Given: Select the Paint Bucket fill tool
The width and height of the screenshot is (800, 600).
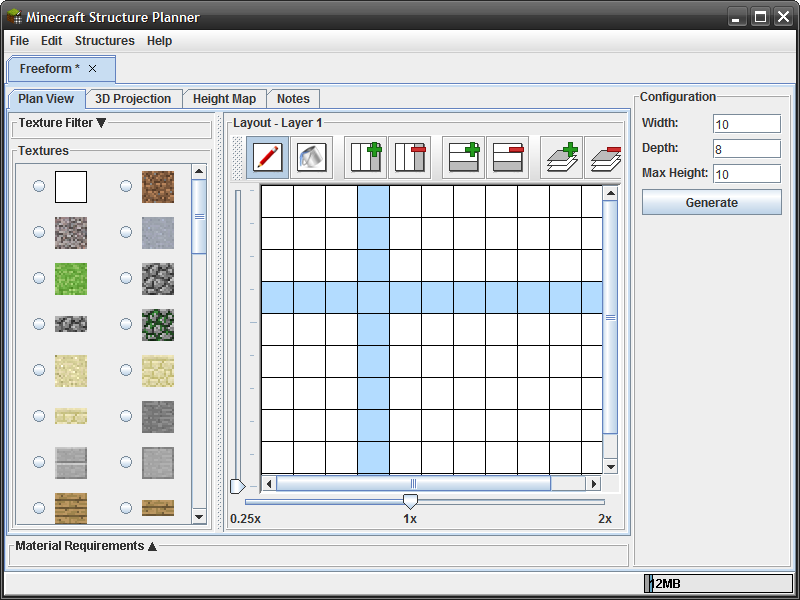Looking at the screenshot, I should point(311,157).
